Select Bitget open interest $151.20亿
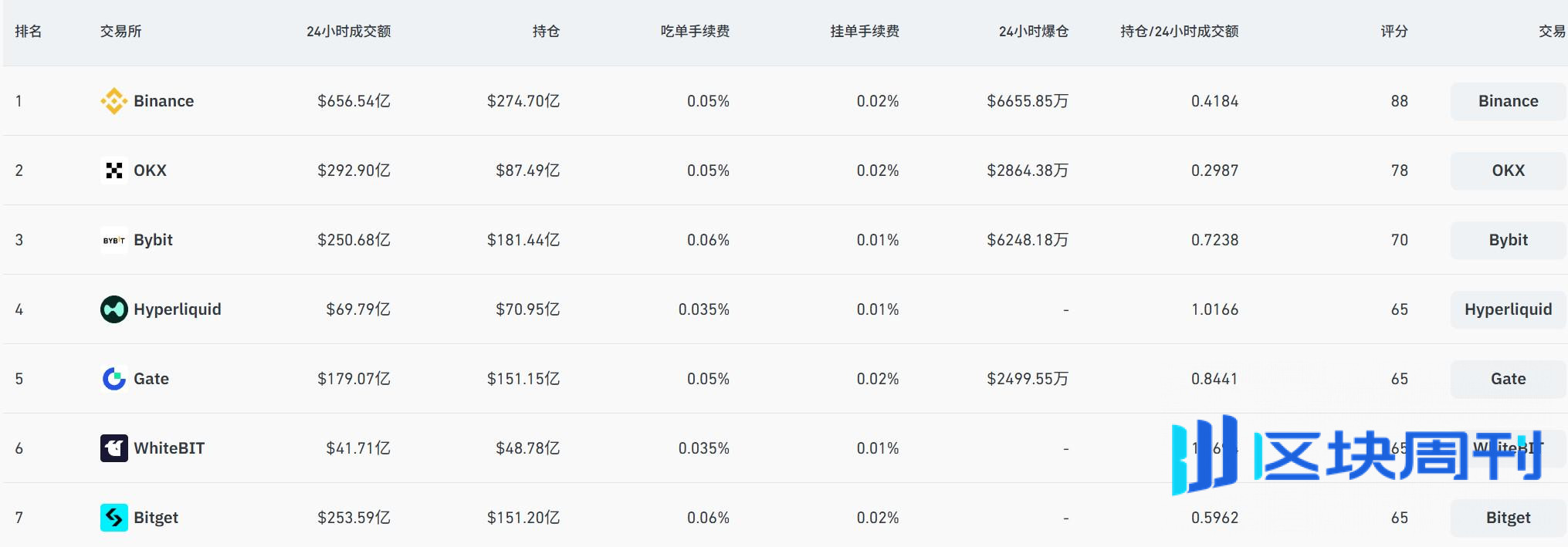 tap(523, 518)
